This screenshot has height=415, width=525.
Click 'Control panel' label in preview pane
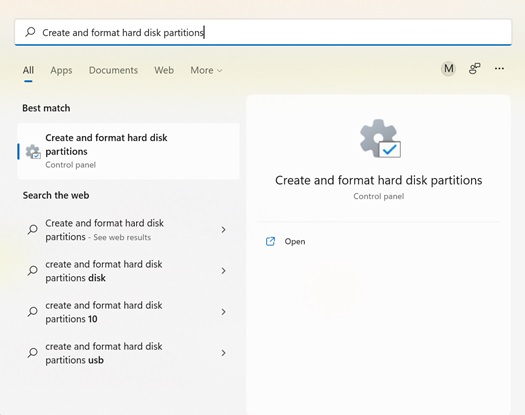(x=379, y=196)
